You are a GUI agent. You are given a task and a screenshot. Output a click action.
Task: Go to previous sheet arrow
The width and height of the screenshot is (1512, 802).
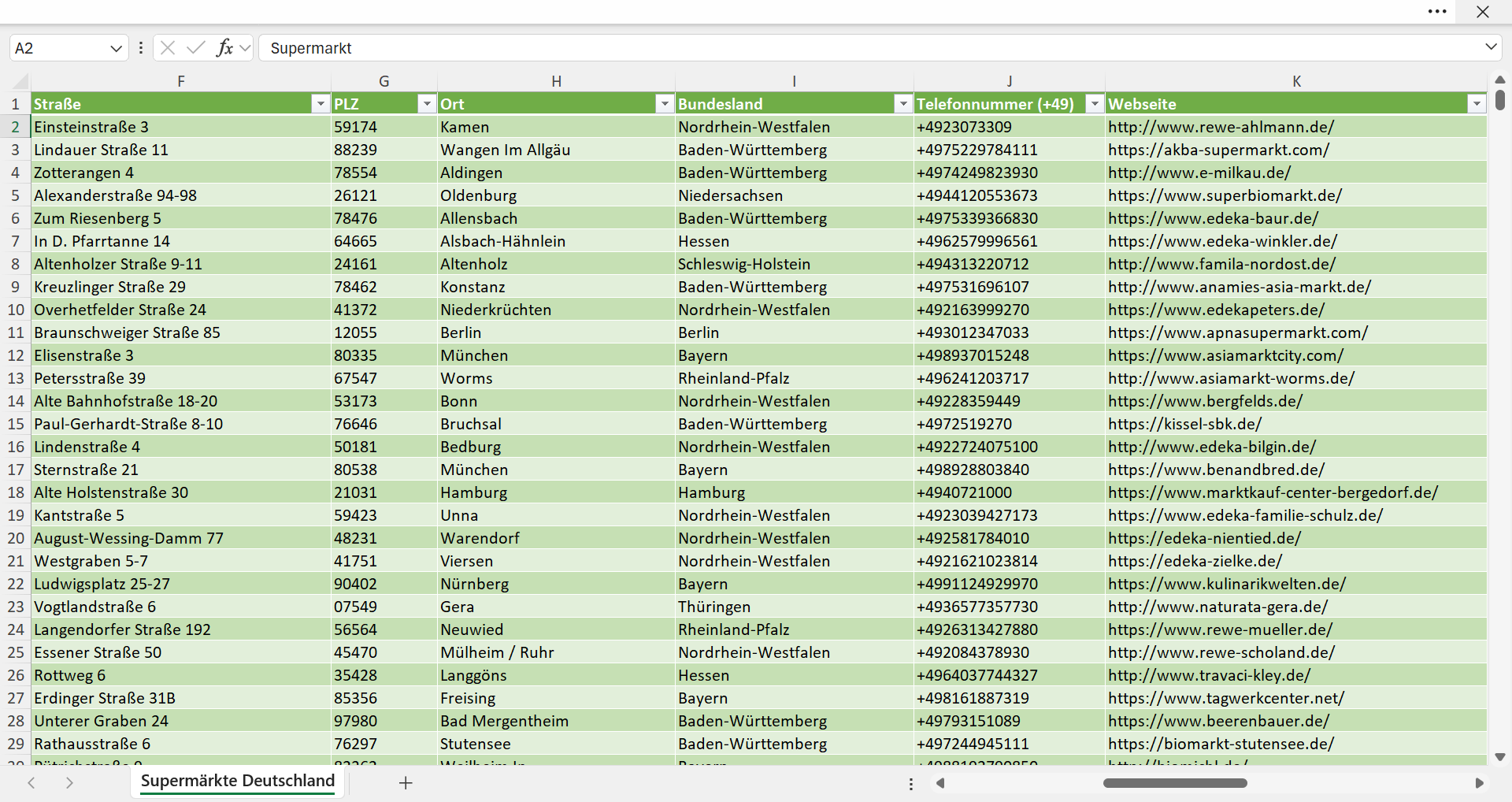[31, 783]
